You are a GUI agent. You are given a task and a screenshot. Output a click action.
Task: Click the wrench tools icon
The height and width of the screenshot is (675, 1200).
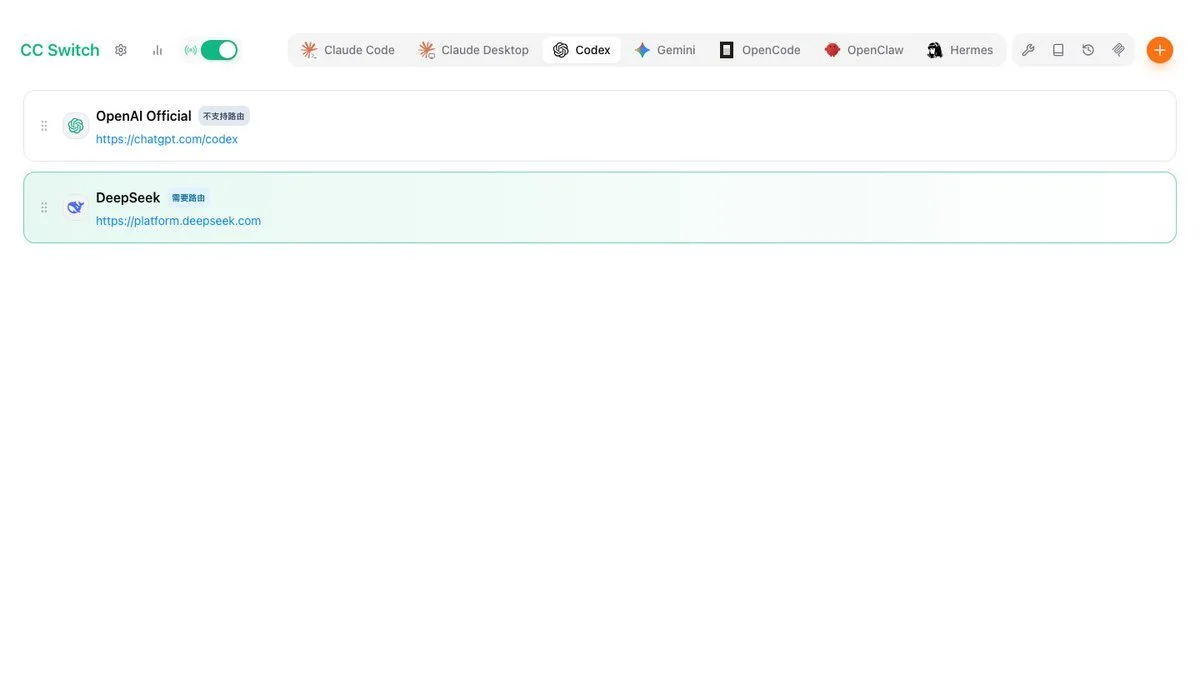1028,50
